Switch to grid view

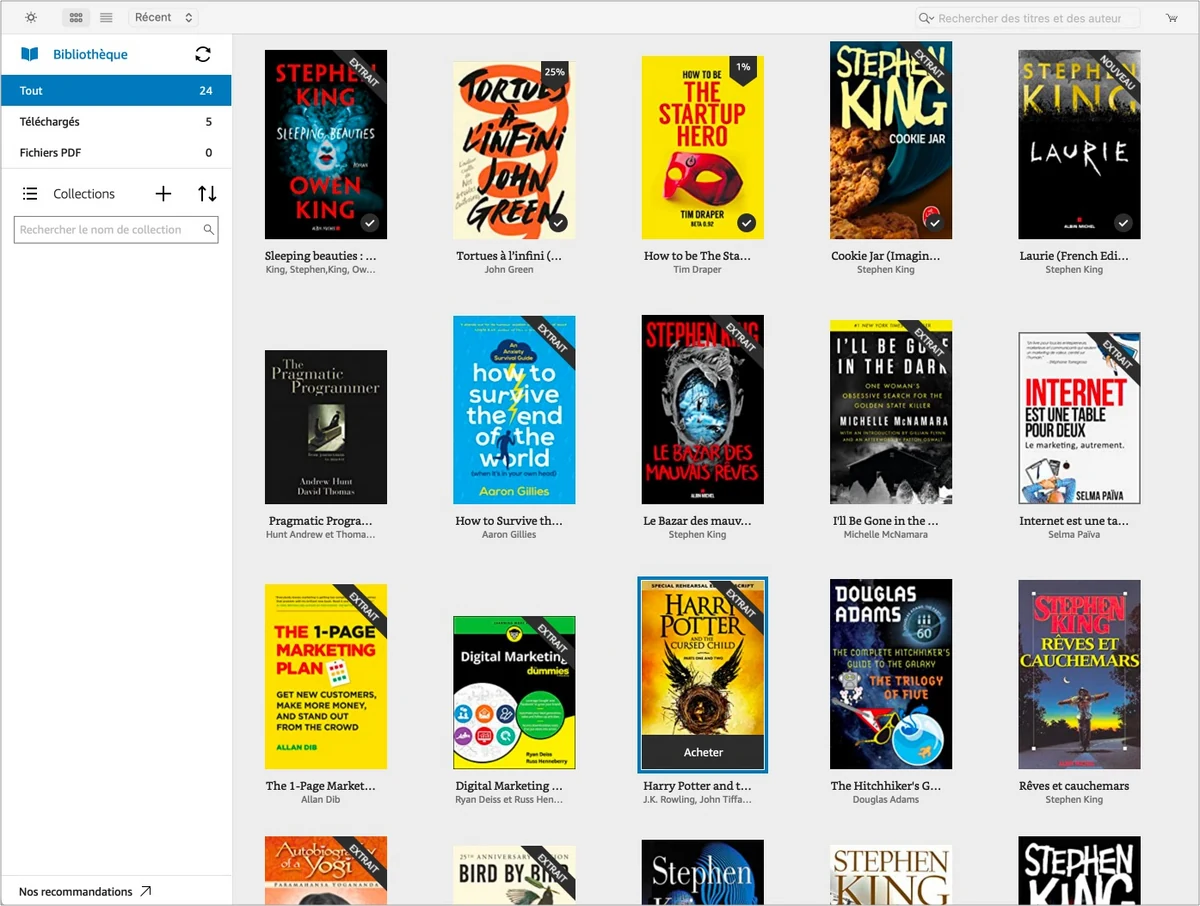click(x=75, y=18)
